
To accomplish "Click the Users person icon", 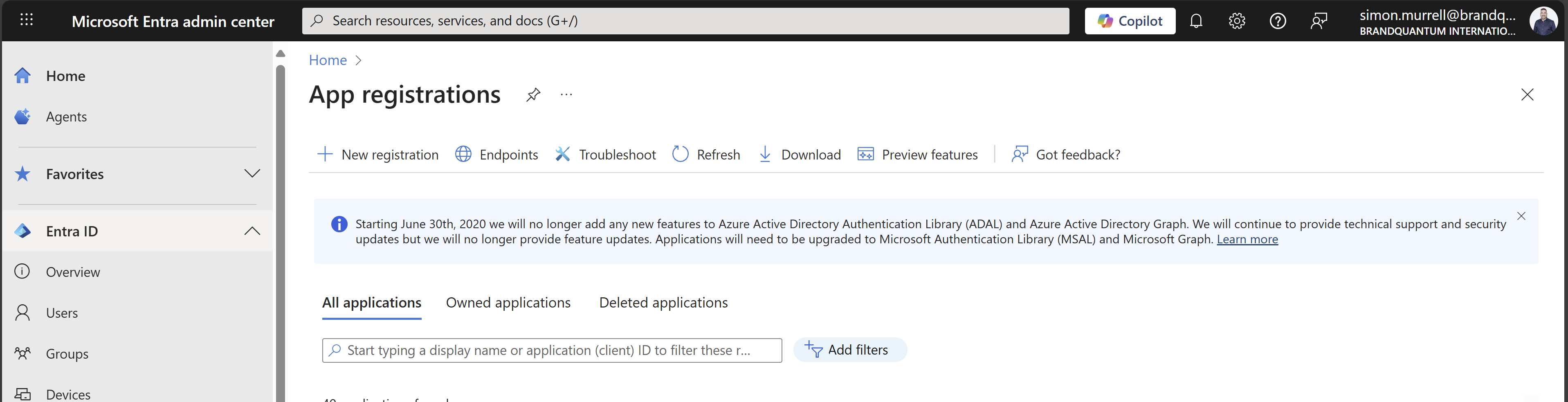I will (x=22, y=312).
